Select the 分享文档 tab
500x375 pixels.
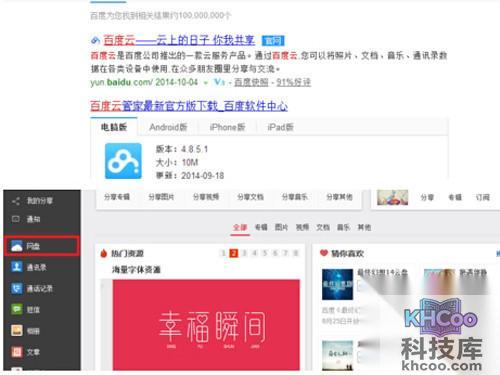coord(250,197)
